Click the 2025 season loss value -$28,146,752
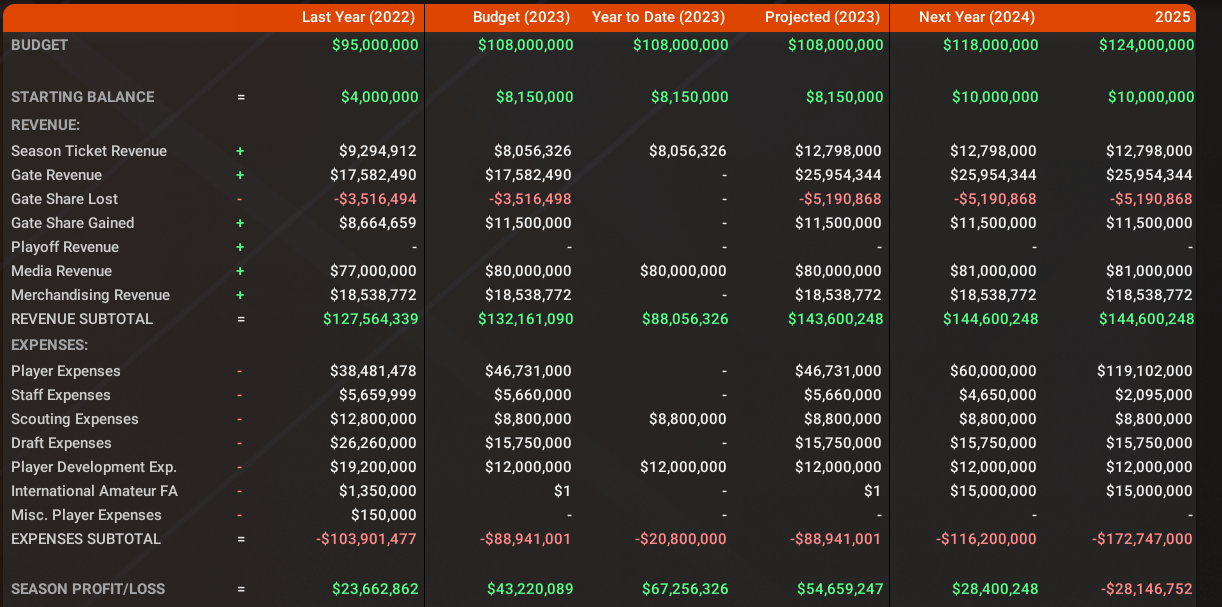Screen dimensions: 1222x607 point(1147,589)
